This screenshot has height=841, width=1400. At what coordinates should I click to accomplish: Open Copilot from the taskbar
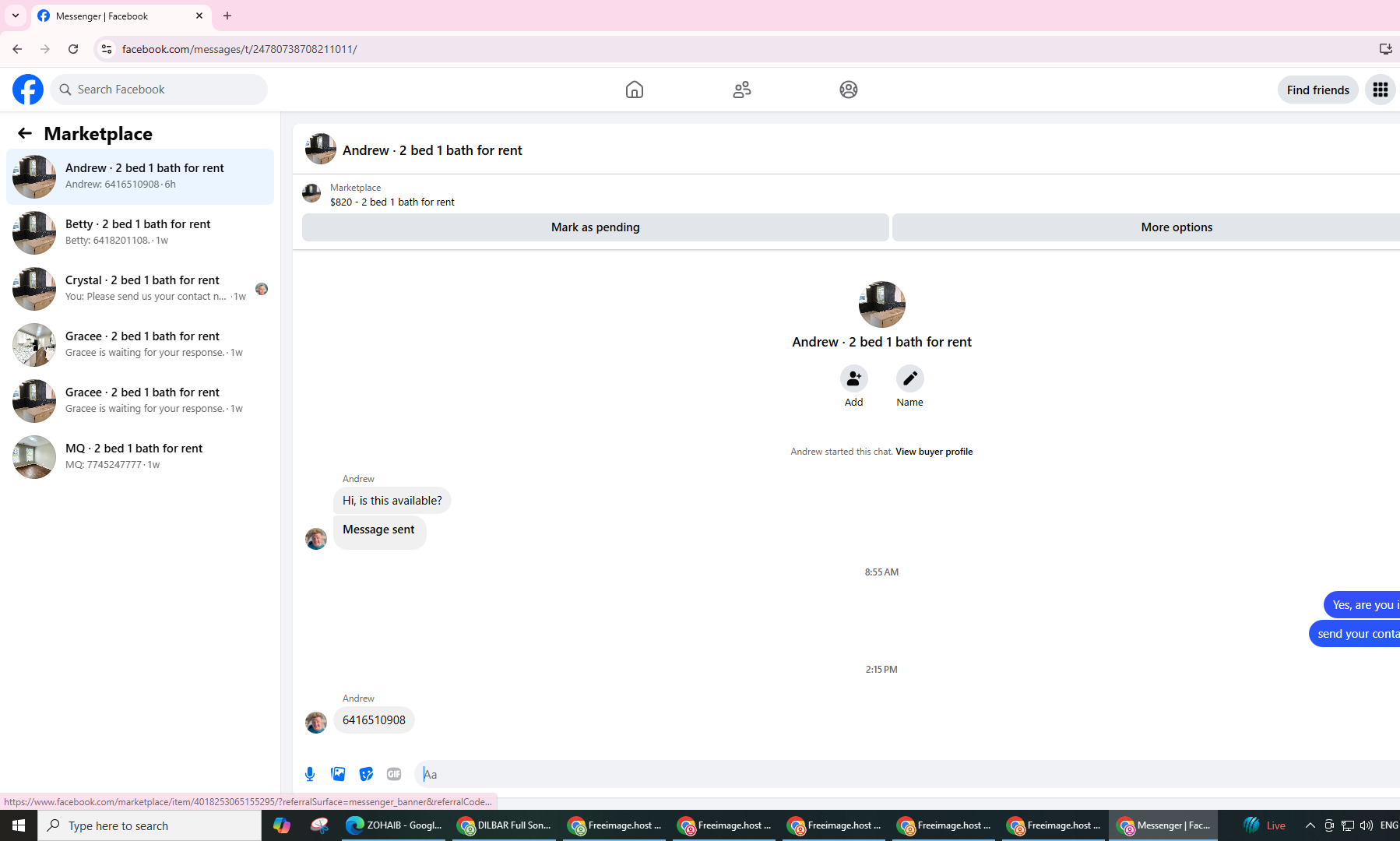(282, 825)
